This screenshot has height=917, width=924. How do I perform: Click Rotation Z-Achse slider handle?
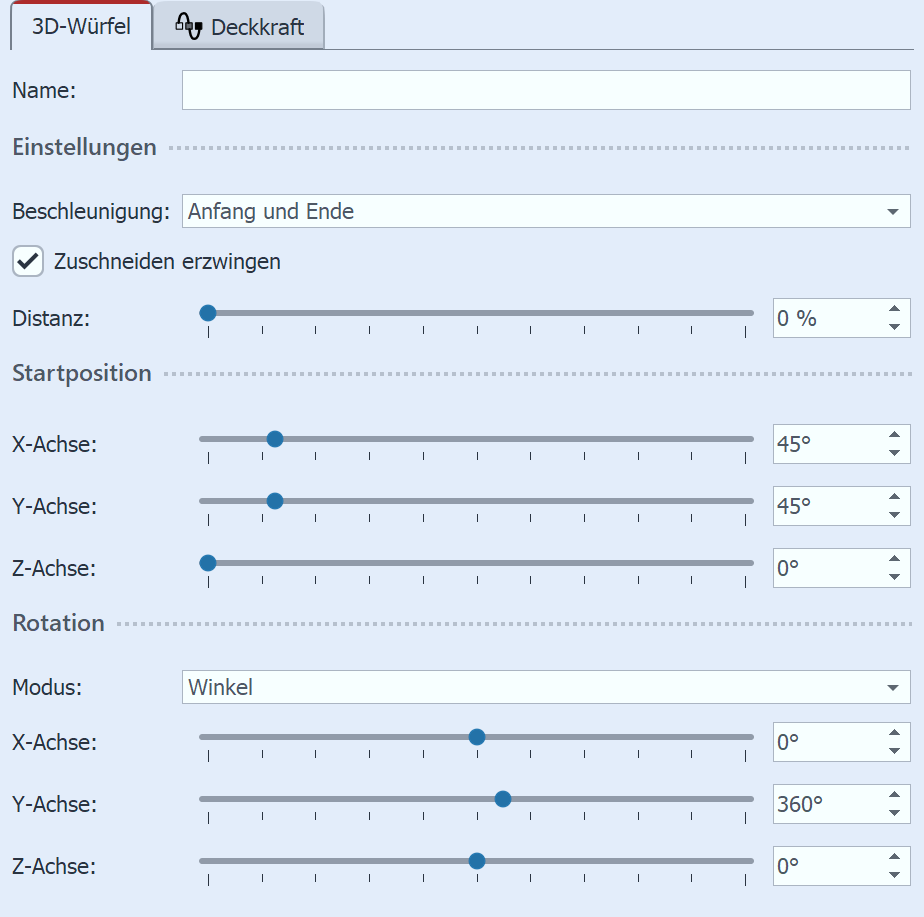pyautogui.click(x=477, y=861)
